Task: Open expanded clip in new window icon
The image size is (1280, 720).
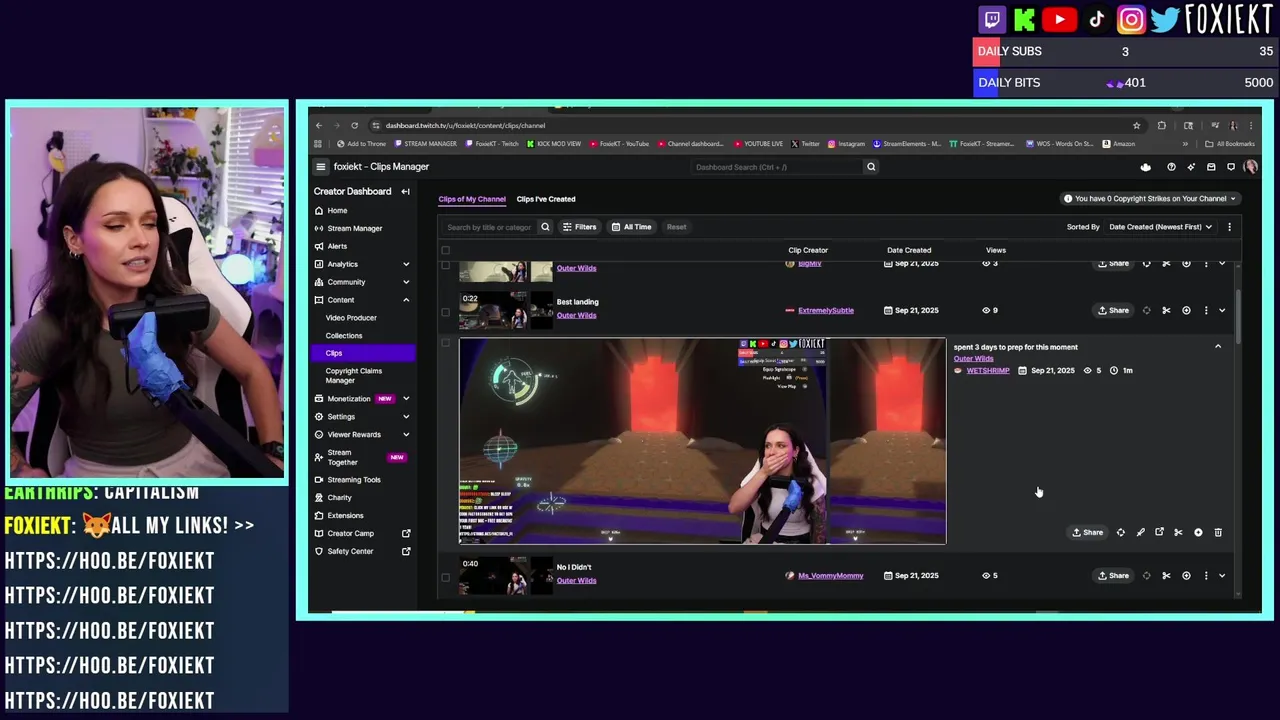Action: (x=1159, y=532)
